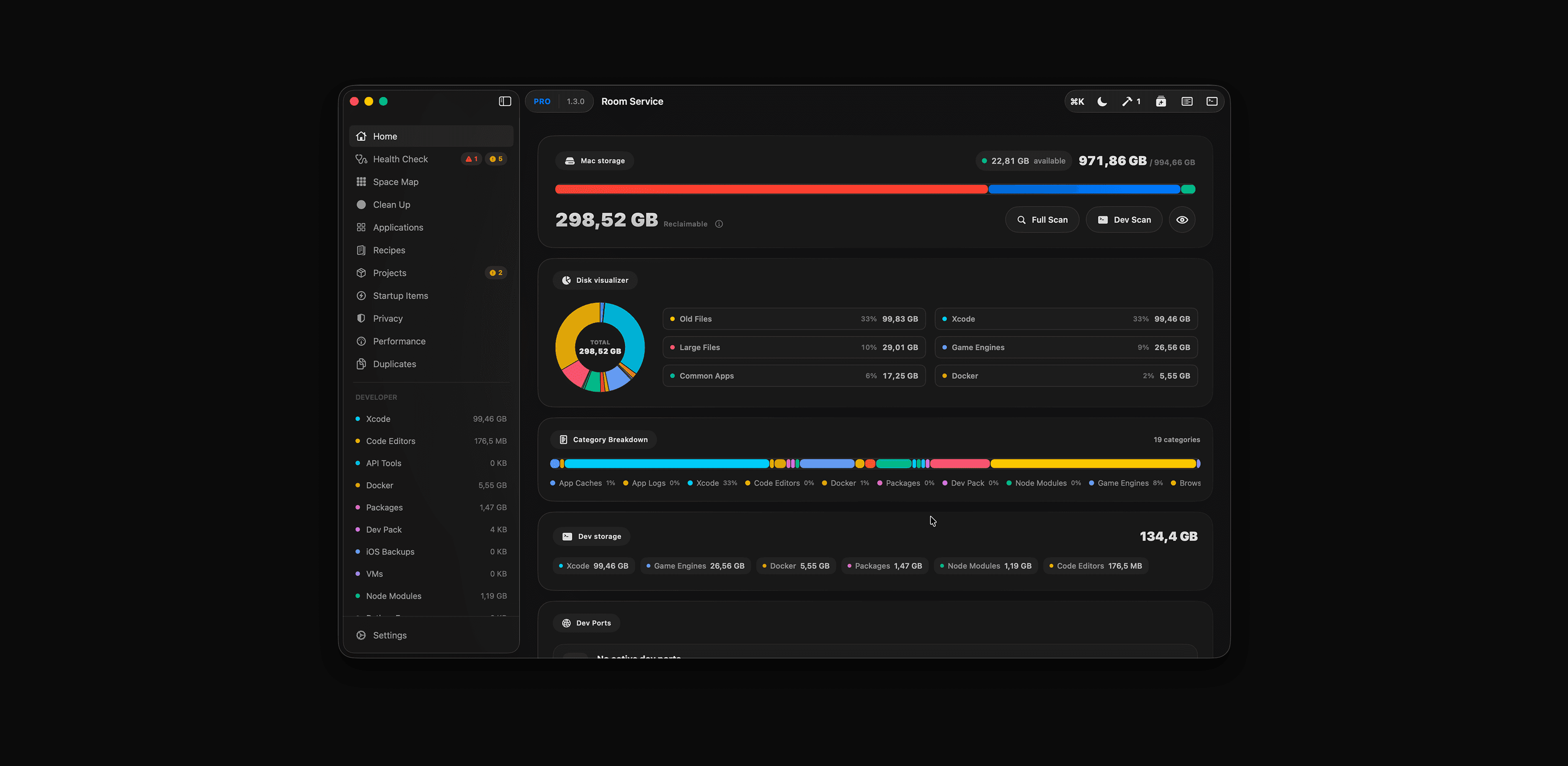Open the ⌘K command palette
This screenshot has height=766, width=1568.
pyautogui.click(x=1077, y=102)
